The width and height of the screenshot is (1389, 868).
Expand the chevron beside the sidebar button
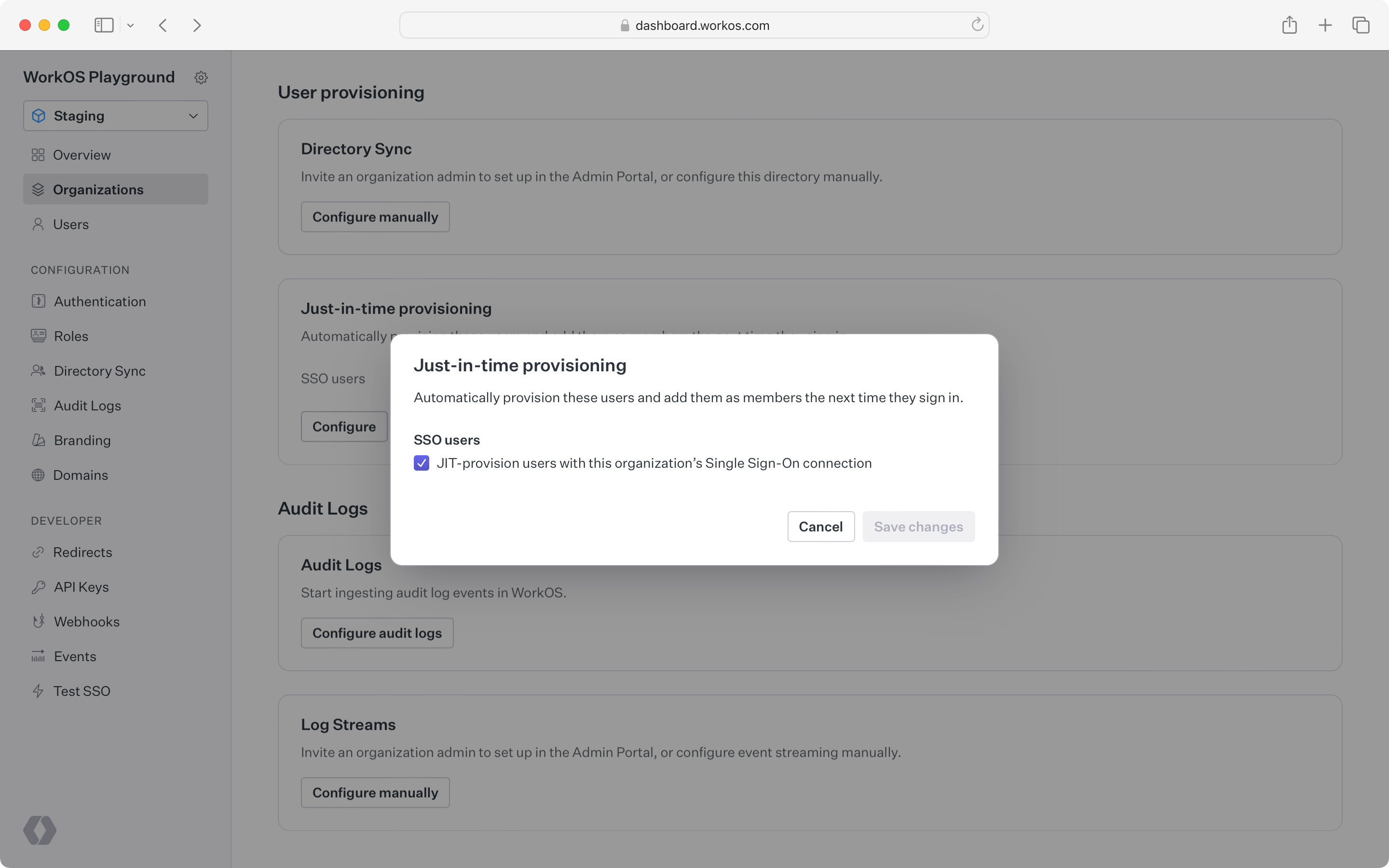(131, 25)
